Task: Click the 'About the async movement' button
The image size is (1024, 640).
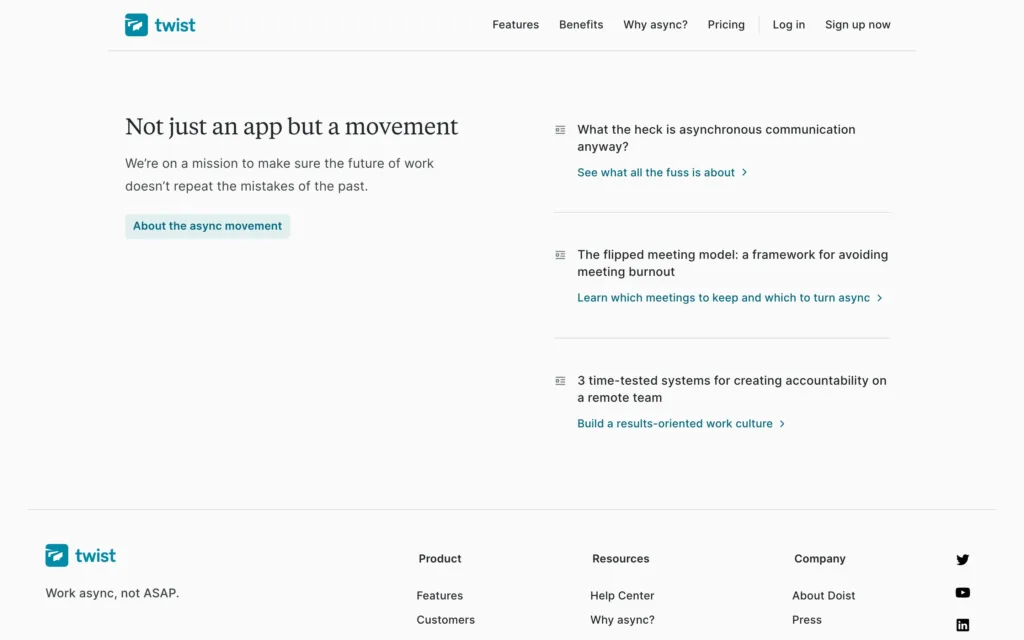Action: [x=208, y=226]
